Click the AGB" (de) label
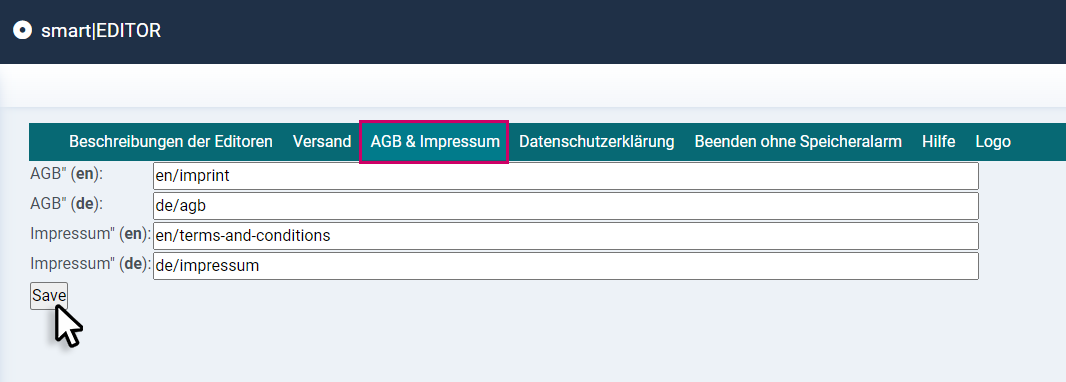This screenshot has width=1066, height=382. pyautogui.click(x=67, y=204)
